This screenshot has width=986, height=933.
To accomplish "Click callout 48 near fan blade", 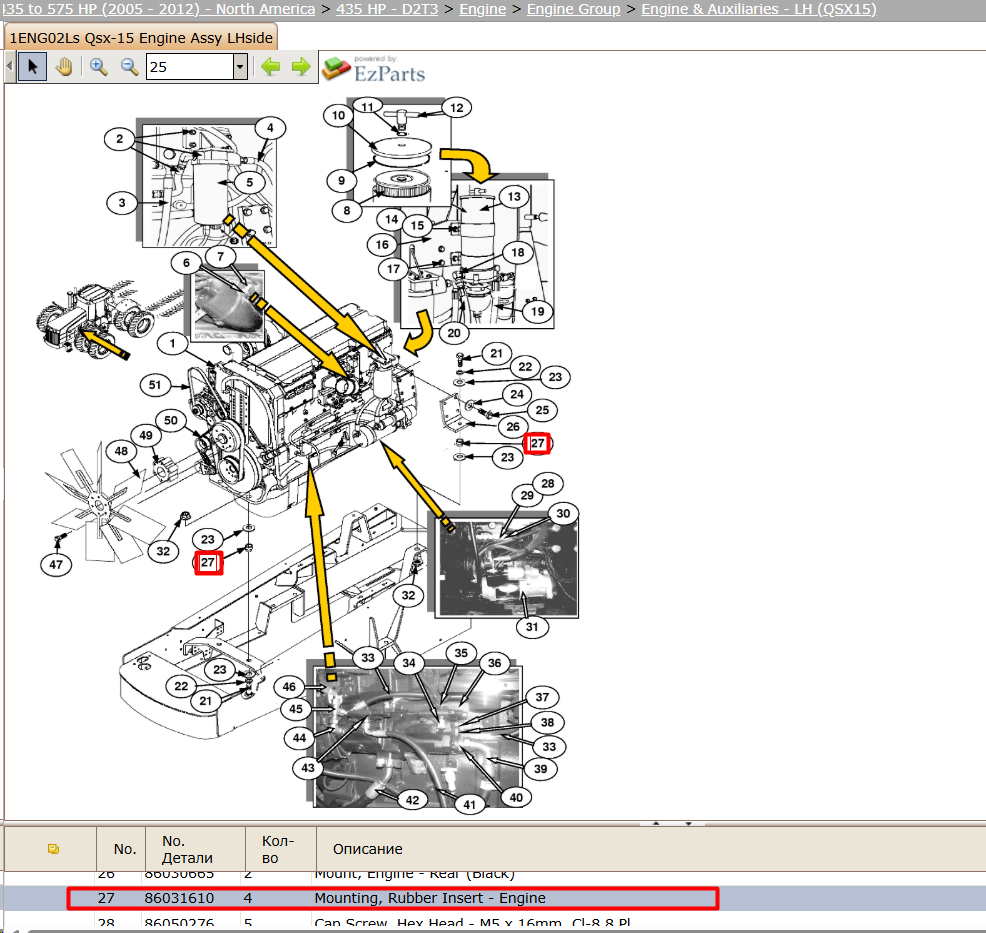I will 121,451.
